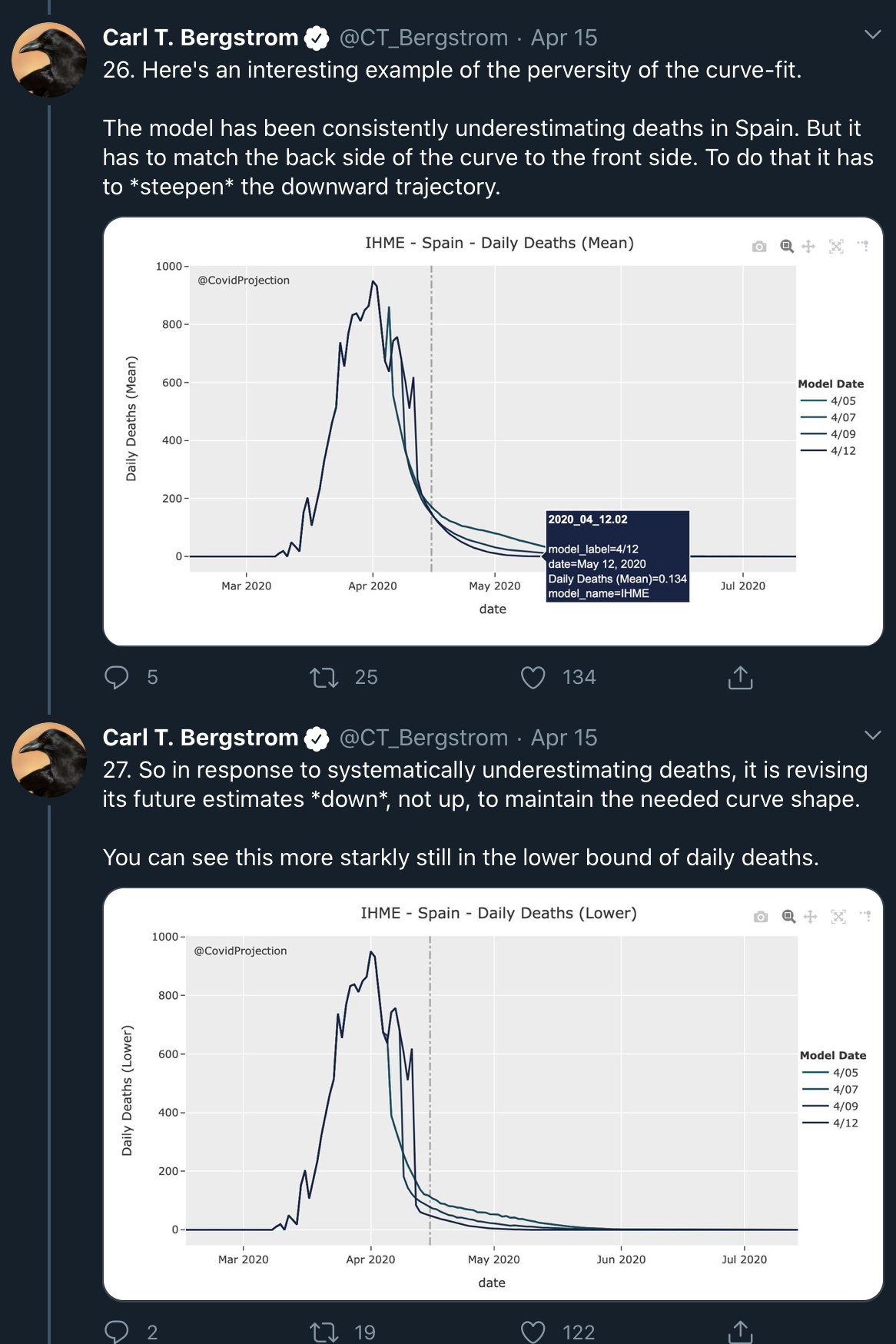Open options chevron on tweet 27
The image size is (896, 1344).
872,735
